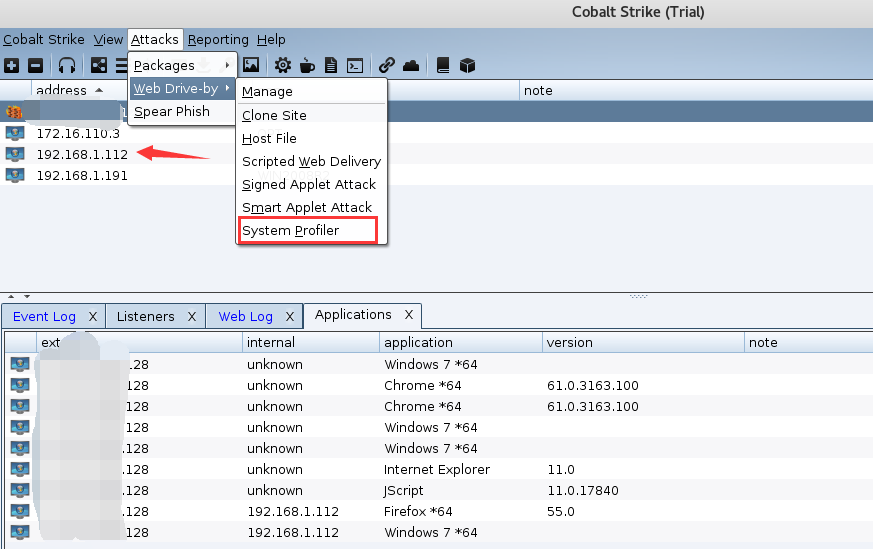
Task: Select Clone Site menu entry
Action: (x=312, y=115)
